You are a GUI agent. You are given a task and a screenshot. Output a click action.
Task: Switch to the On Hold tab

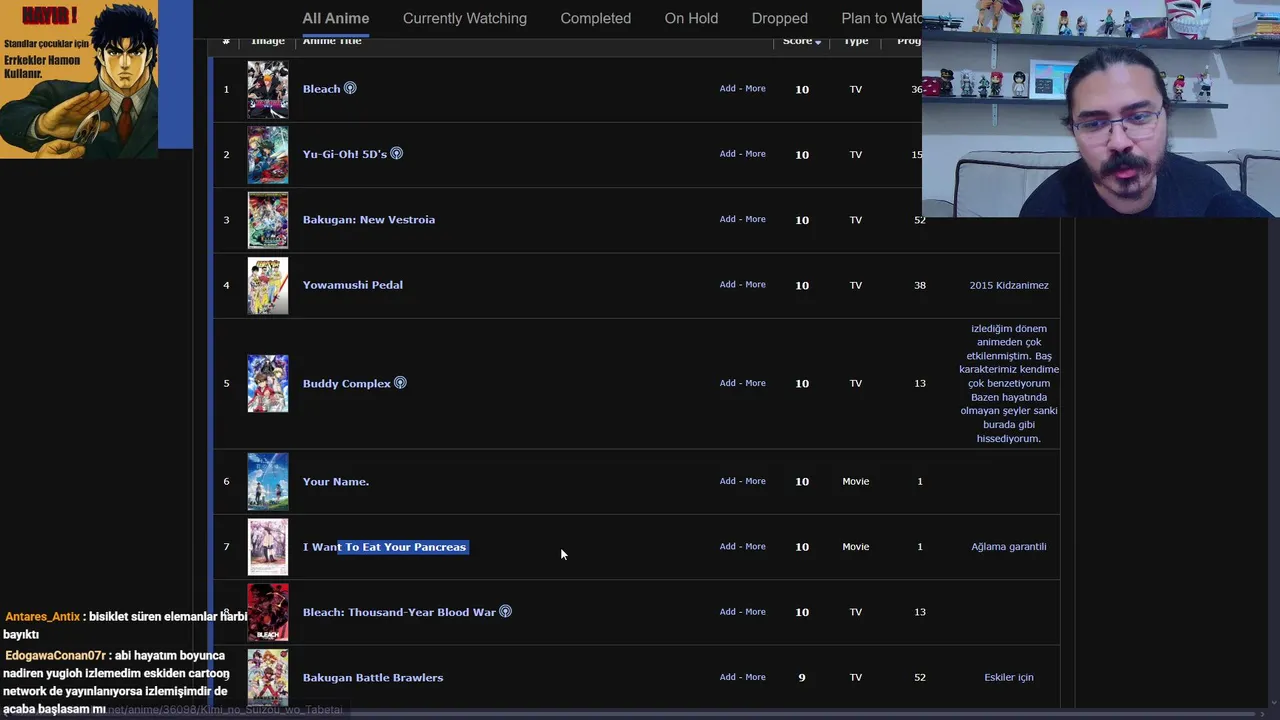[691, 18]
